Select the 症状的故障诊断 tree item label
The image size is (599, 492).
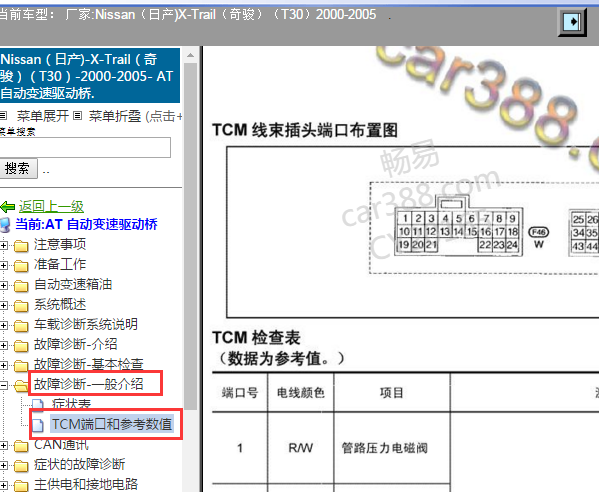(x=79, y=464)
